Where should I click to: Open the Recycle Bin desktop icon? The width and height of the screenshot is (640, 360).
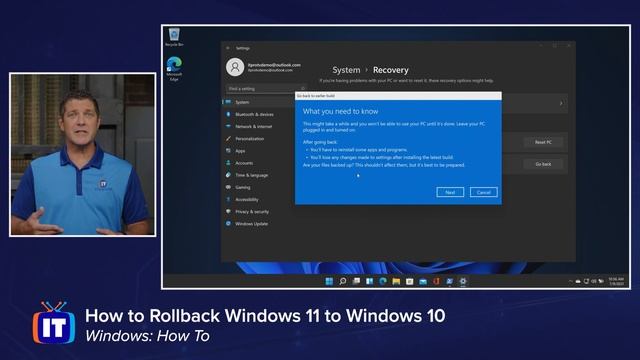[x=174, y=37]
